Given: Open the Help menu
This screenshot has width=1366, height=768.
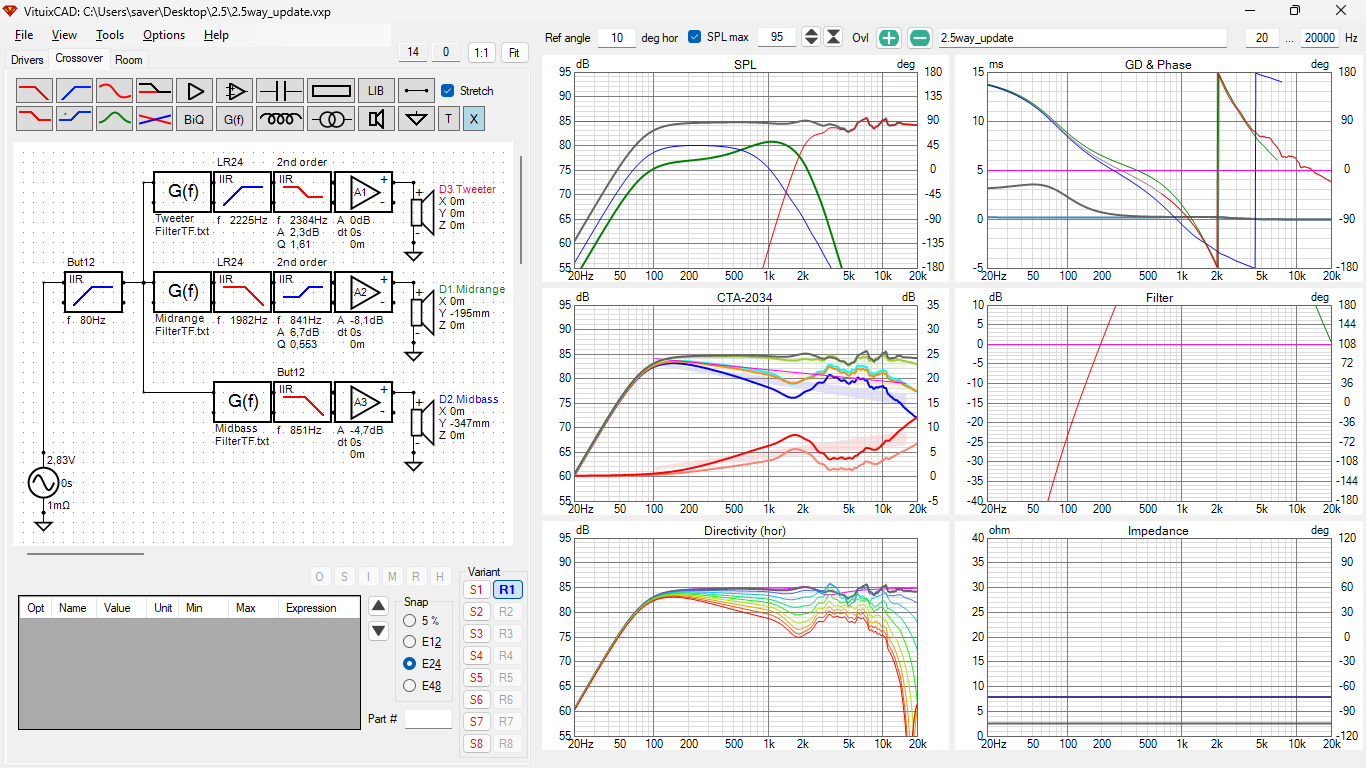Looking at the screenshot, I should pos(216,35).
